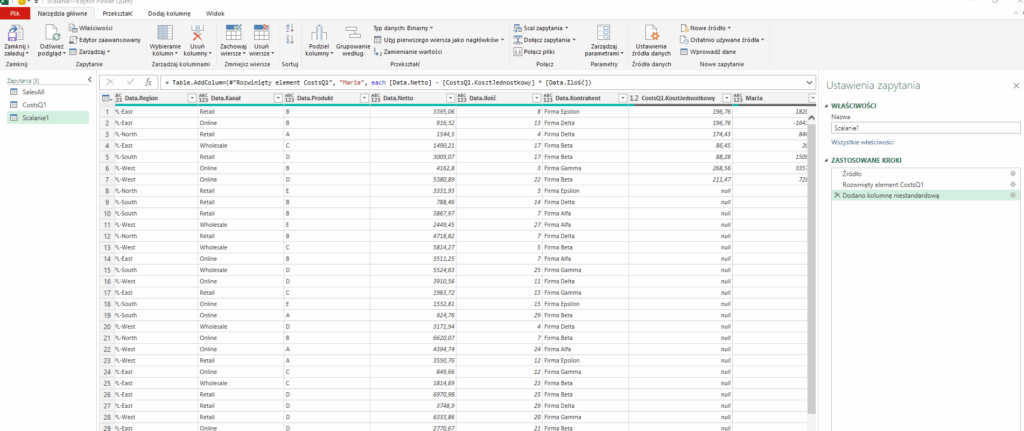Click Wprowadź dane

point(707,52)
